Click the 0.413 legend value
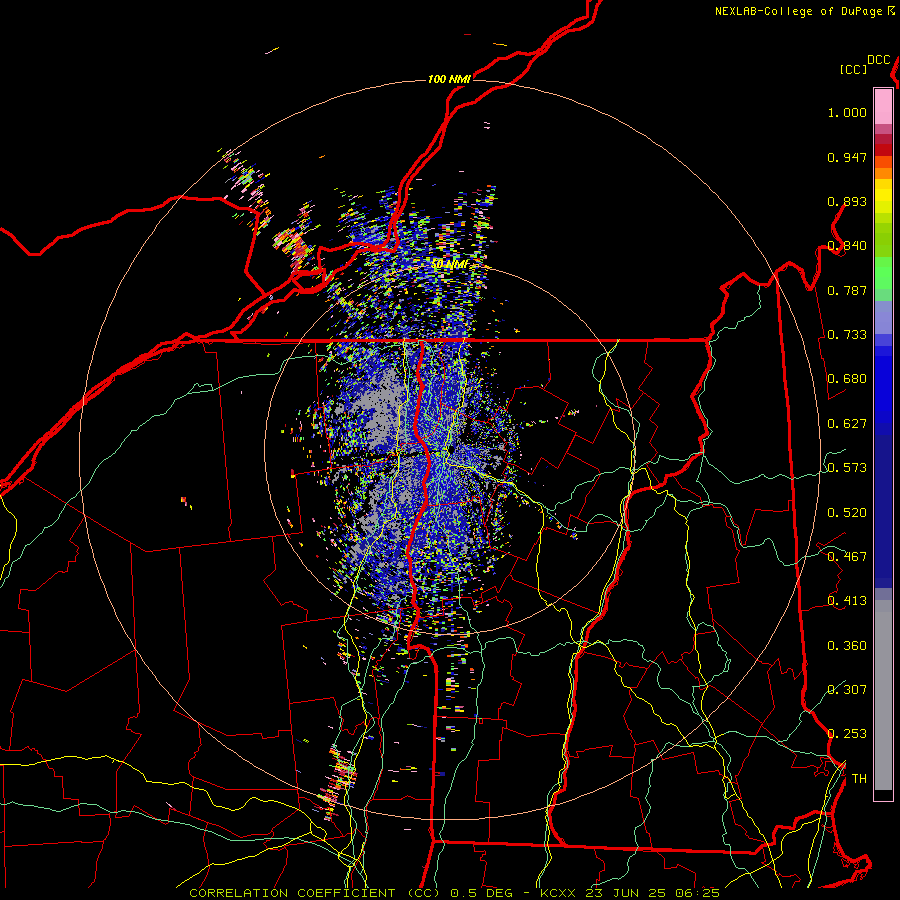This screenshot has height=900, width=900. [847, 601]
